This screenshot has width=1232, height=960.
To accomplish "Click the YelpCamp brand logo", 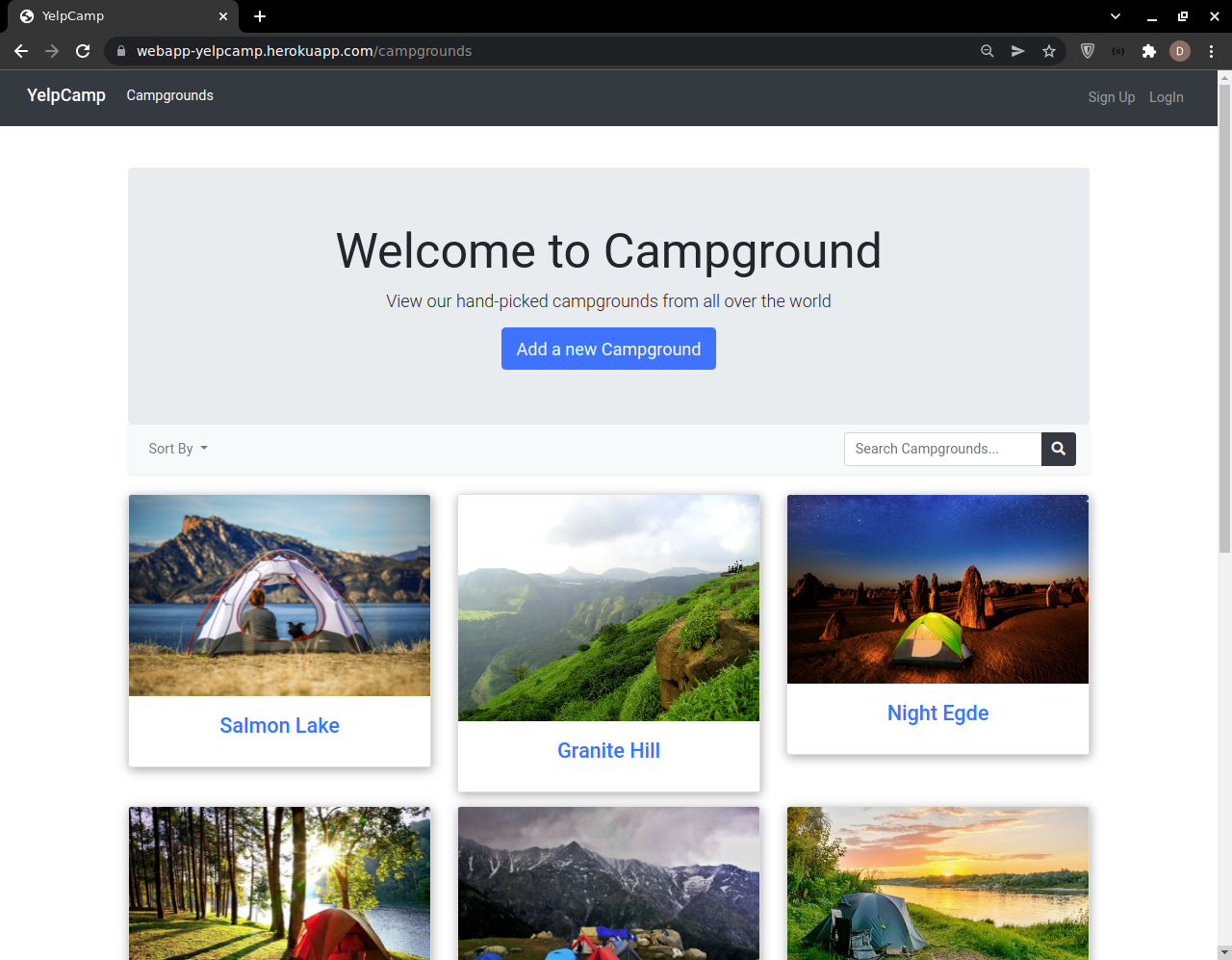I will [66, 95].
